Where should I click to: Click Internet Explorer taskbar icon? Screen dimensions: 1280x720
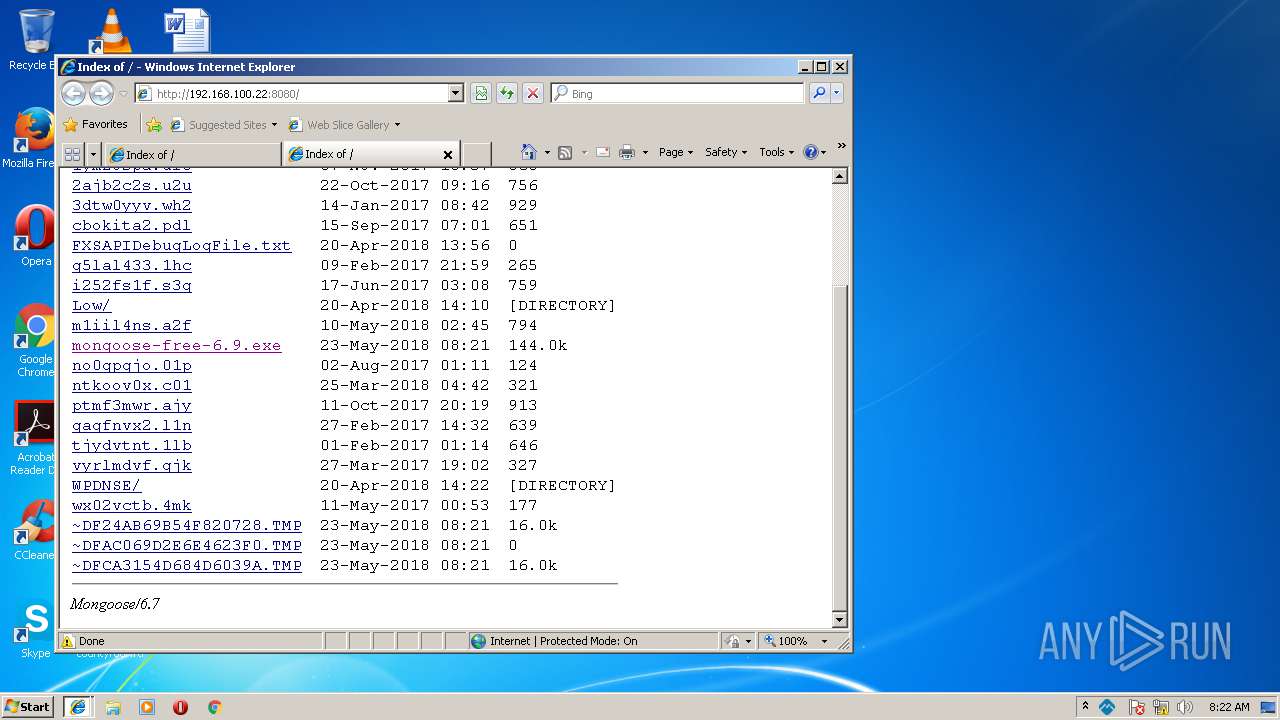[78, 706]
